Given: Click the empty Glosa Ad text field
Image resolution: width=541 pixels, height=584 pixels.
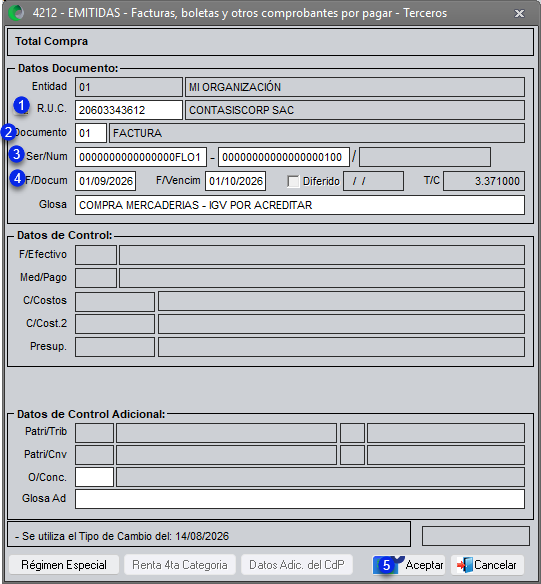Looking at the screenshot, I should coord(300,499).
